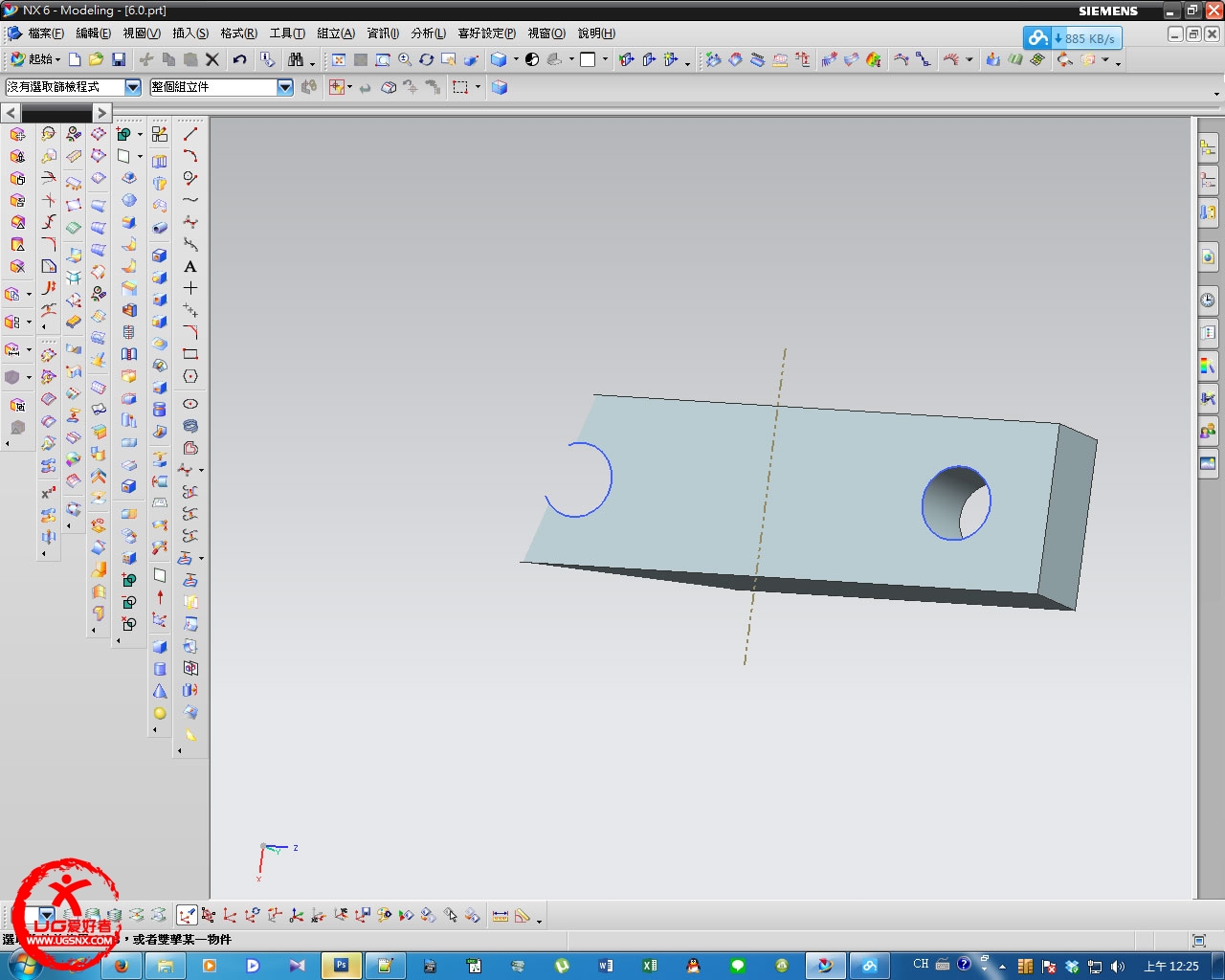Click the binoculars Find icon
This screenshot has height=980, width=1225.
(x=296, y=59)
